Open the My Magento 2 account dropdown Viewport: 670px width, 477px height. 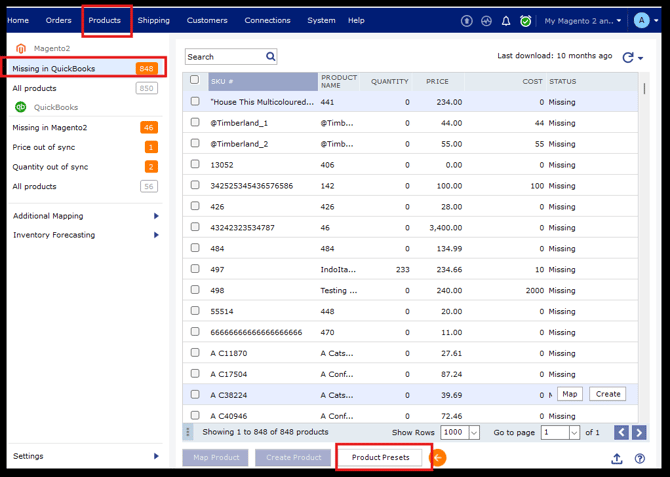point(583,21)
